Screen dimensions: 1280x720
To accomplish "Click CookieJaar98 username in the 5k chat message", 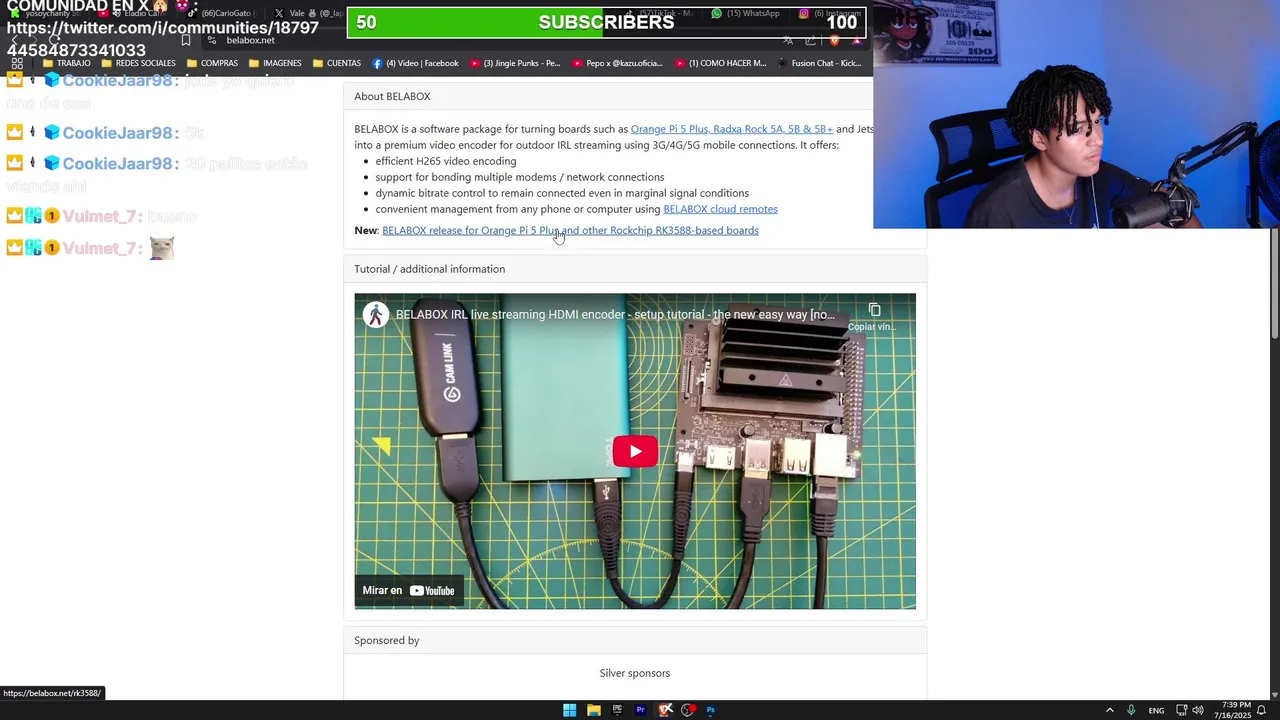I will pos(120,133).
